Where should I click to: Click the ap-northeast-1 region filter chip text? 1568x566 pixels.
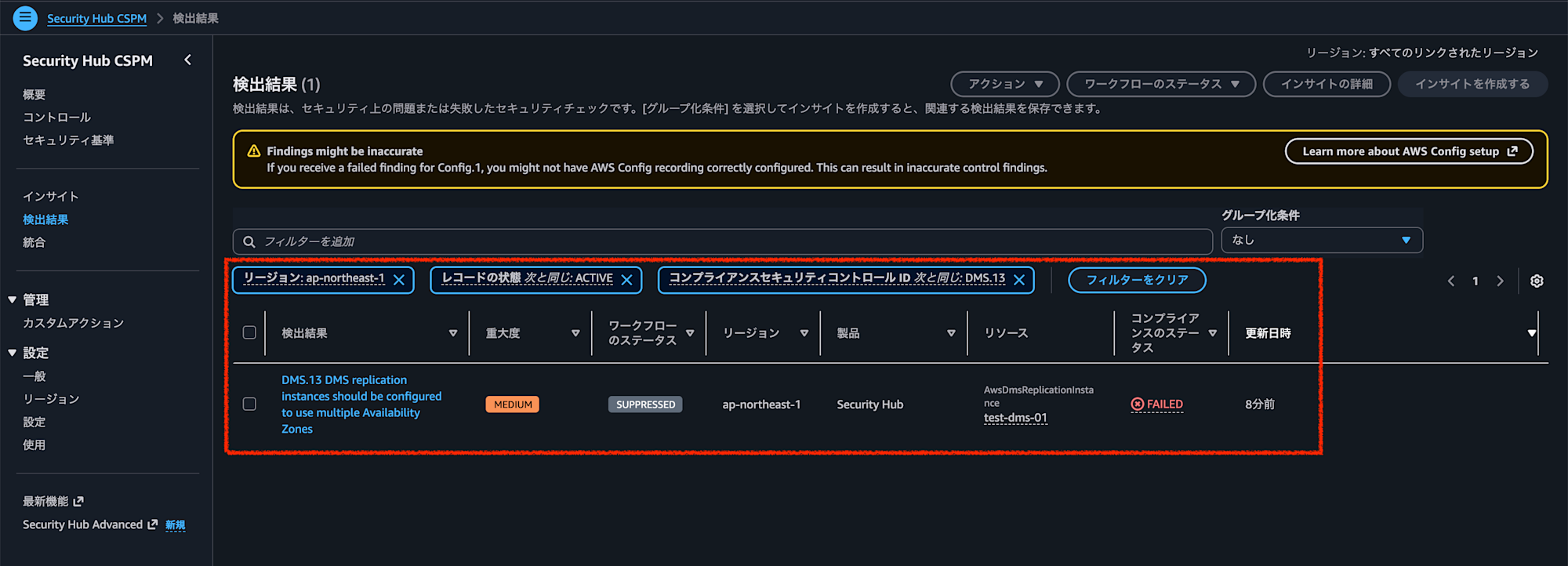[x=314, y=278]
